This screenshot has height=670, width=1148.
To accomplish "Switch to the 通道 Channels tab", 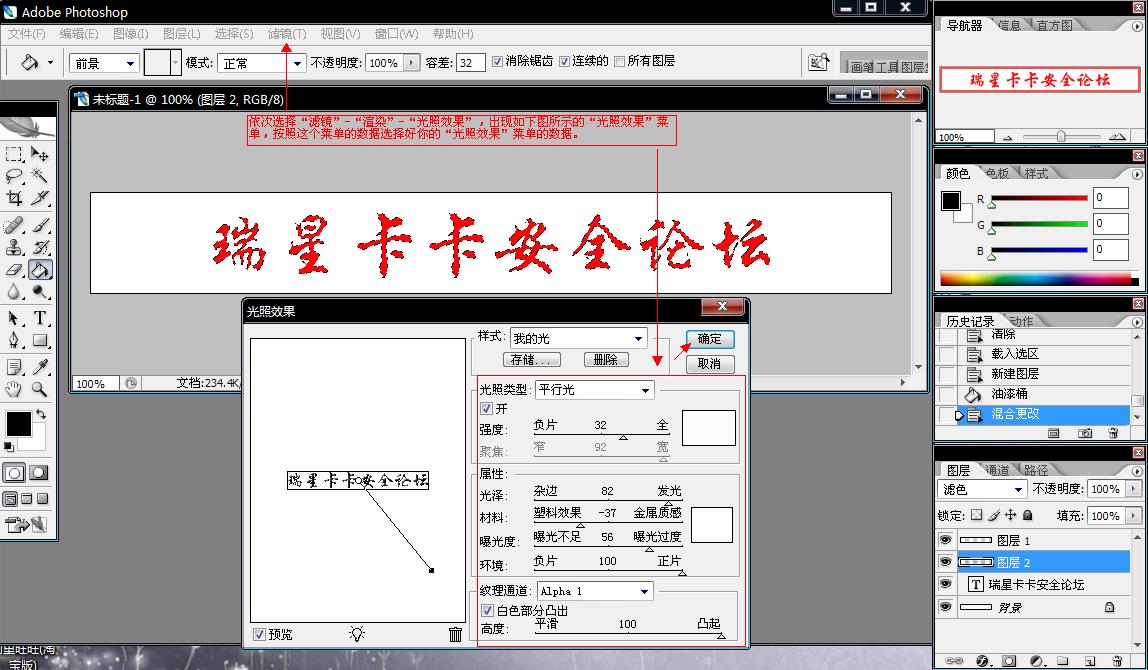I will [996, 470].
